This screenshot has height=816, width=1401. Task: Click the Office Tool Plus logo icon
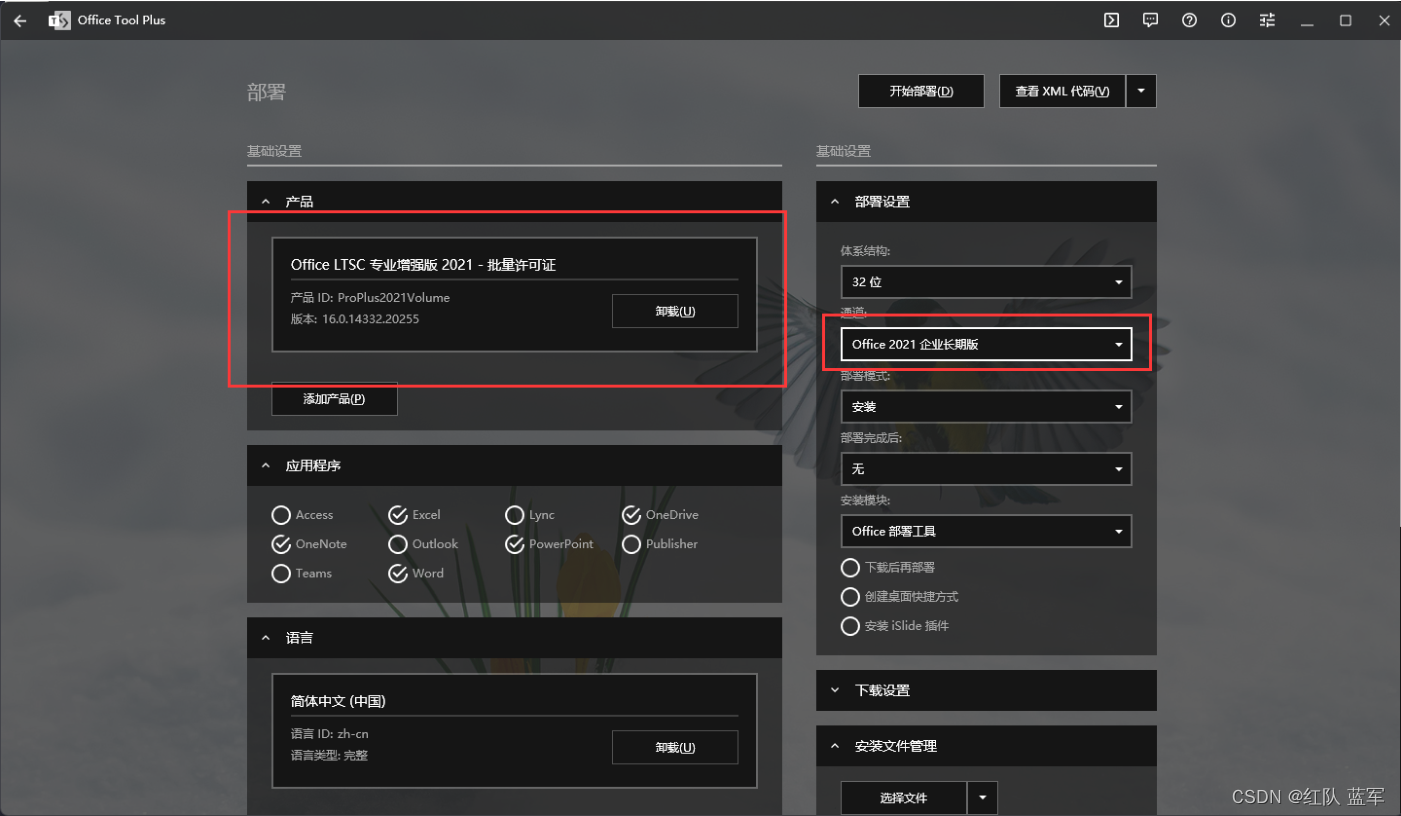tap(59, 20)
